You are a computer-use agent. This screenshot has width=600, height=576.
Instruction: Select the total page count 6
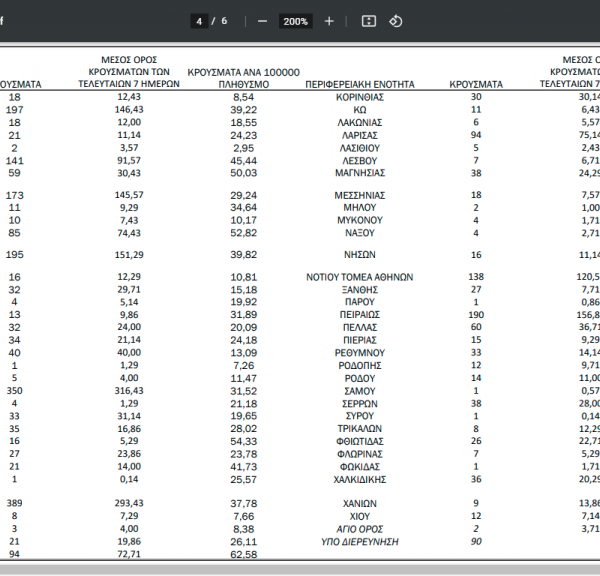[x=224, y=21]
